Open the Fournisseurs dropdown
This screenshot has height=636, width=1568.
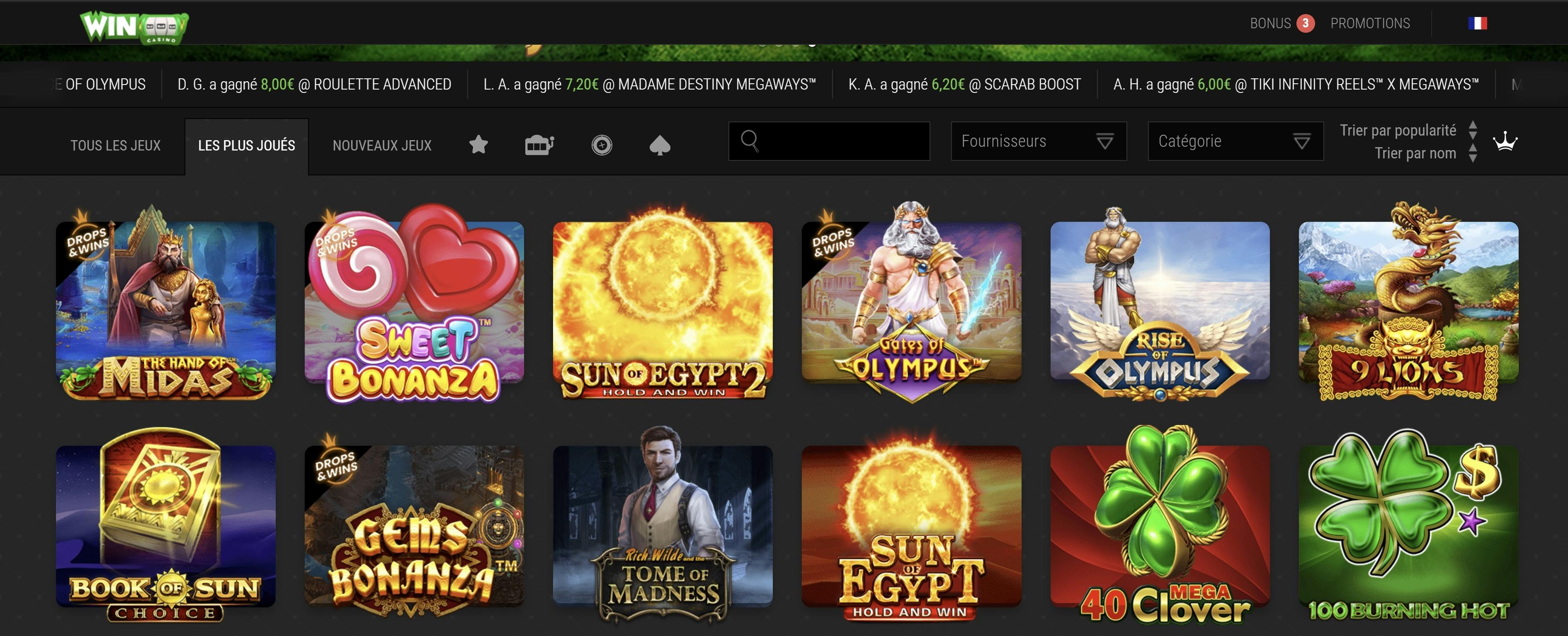[x=1039, y=141]
